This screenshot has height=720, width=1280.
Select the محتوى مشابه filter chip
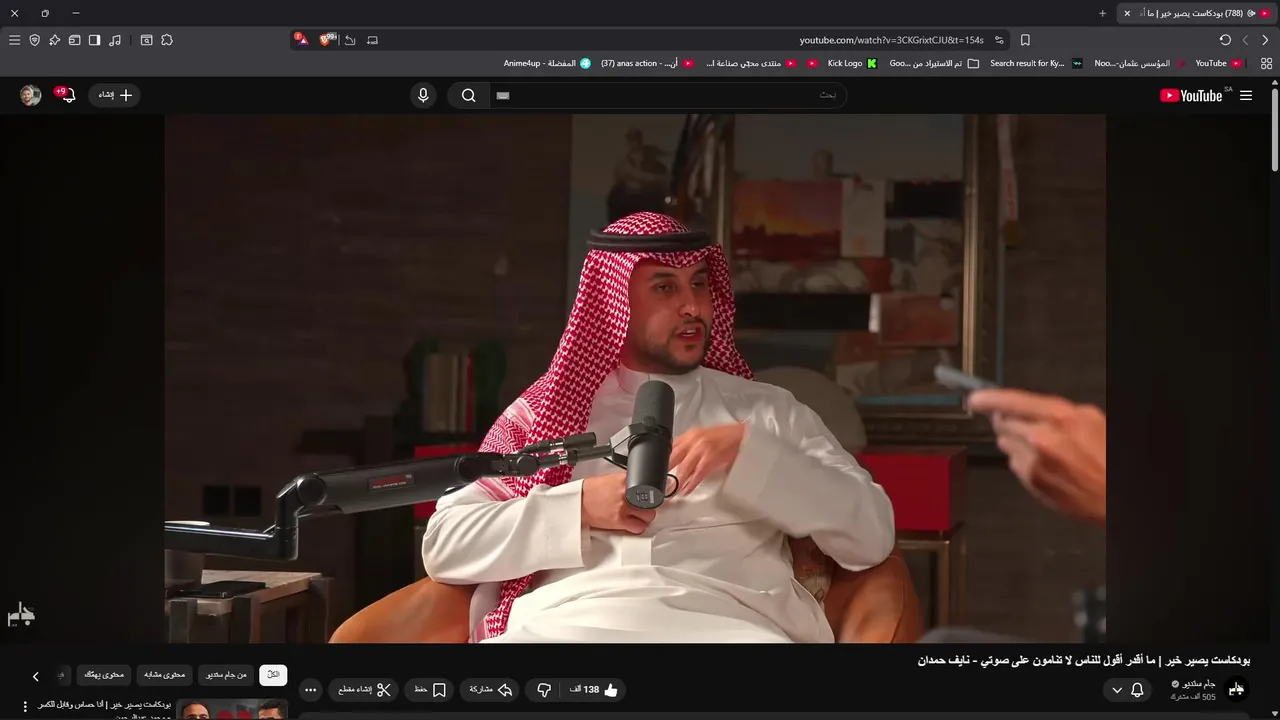(164, 675)
